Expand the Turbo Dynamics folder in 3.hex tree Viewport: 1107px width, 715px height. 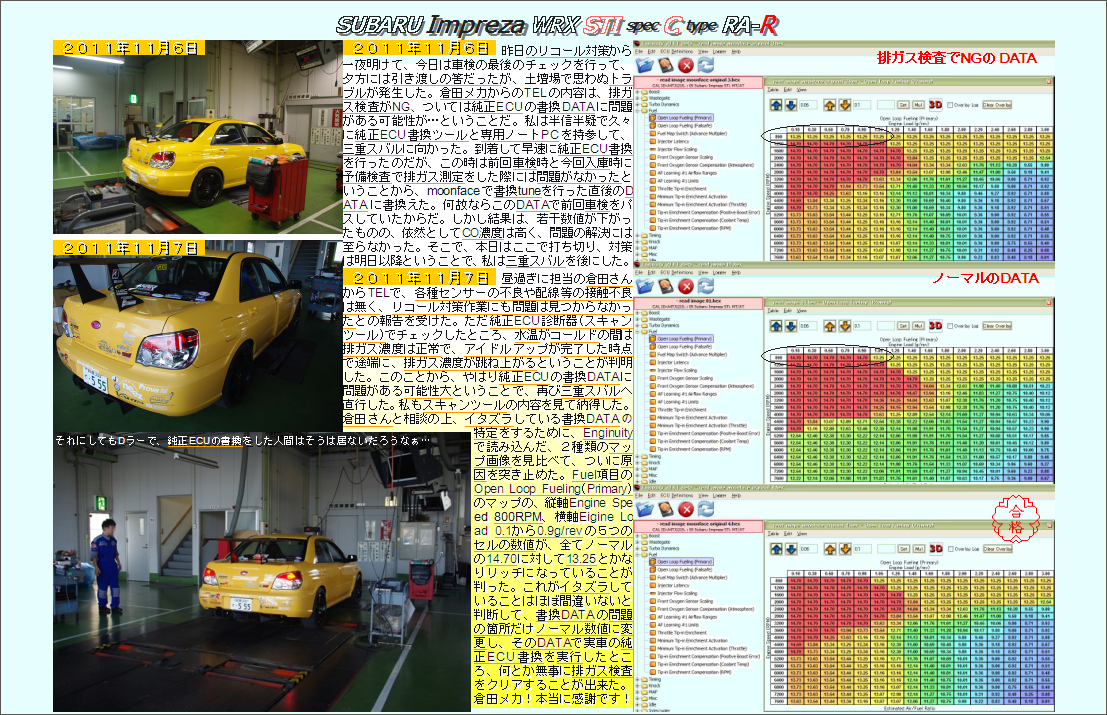pos(638,104)
